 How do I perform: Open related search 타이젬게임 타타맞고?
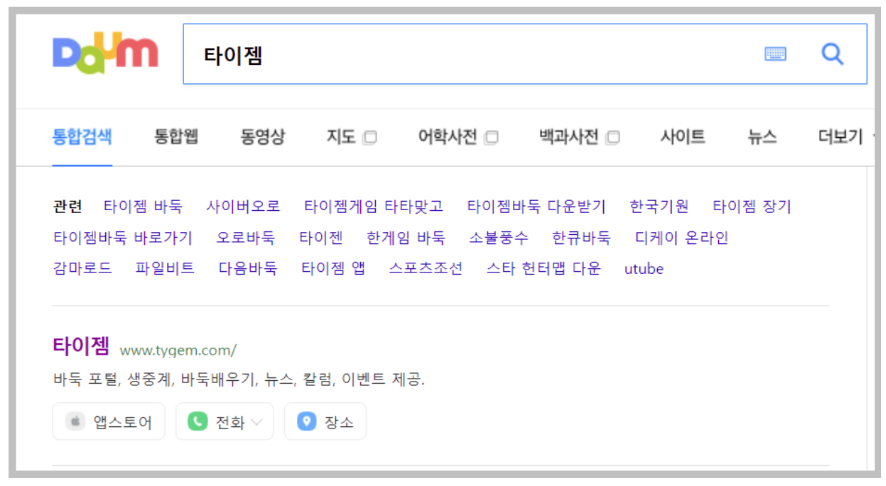click(373, 206)
